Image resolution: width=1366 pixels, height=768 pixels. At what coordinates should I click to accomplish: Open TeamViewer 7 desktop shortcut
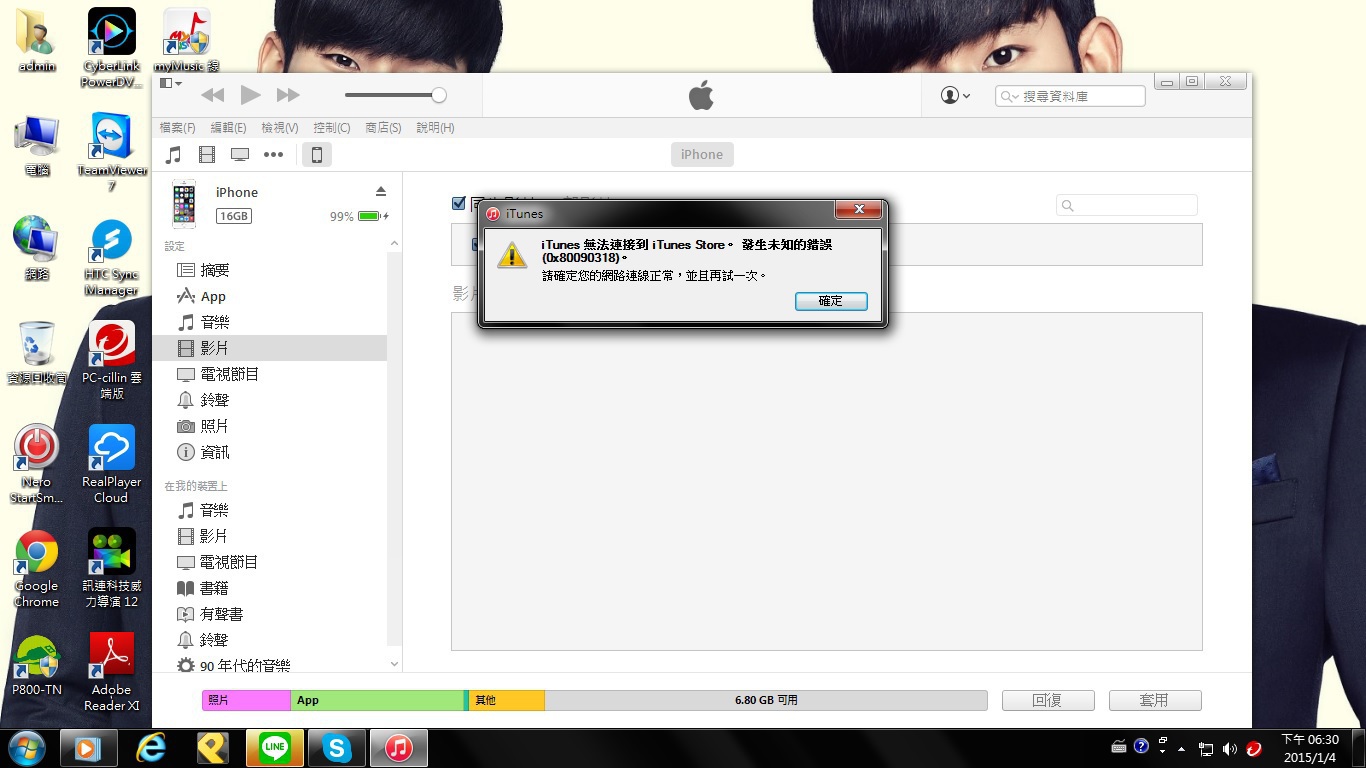(x=112, y=152)
